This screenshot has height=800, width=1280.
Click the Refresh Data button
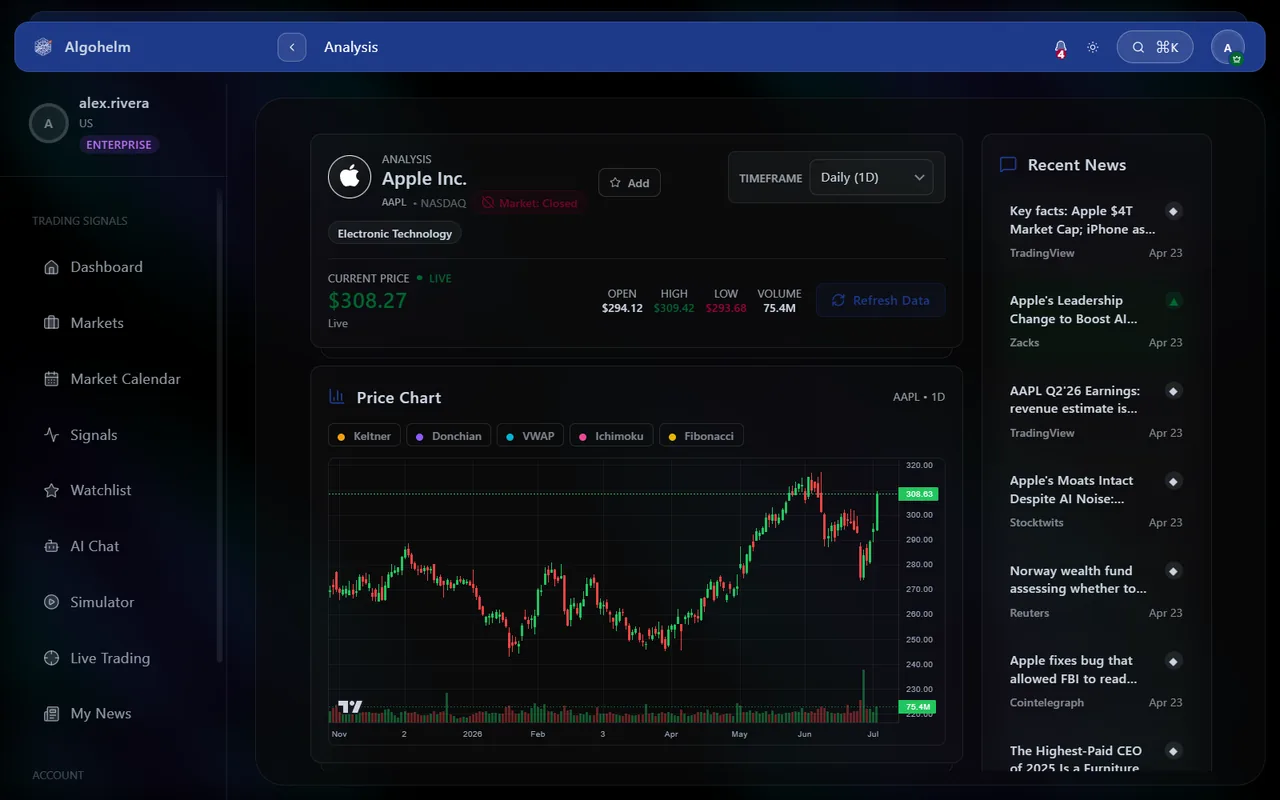pos(881,300)
